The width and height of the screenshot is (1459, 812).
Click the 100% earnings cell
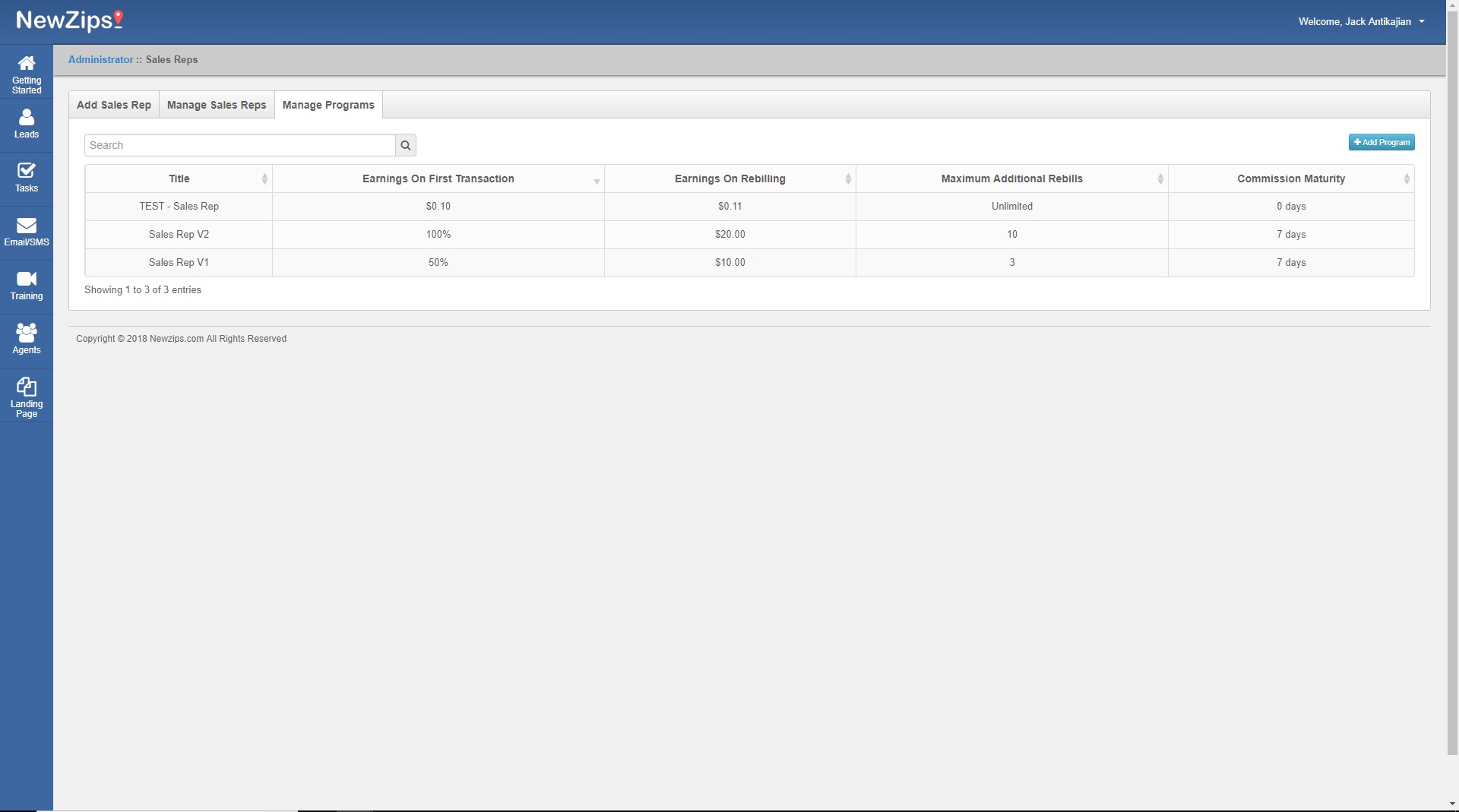pos(438,235)
